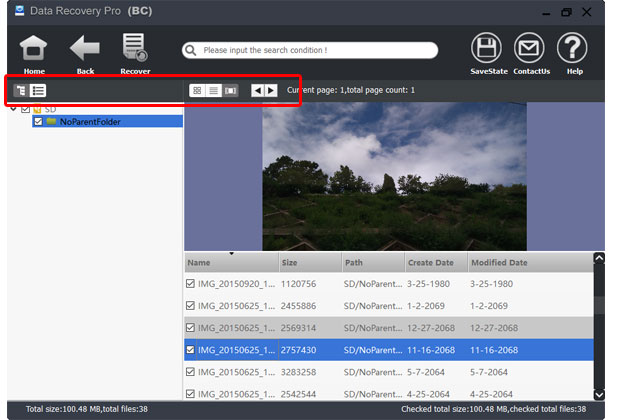Uncheck the file sized 1120756
The width and height of the screenshot is (620, 420).
pos(190,284)
